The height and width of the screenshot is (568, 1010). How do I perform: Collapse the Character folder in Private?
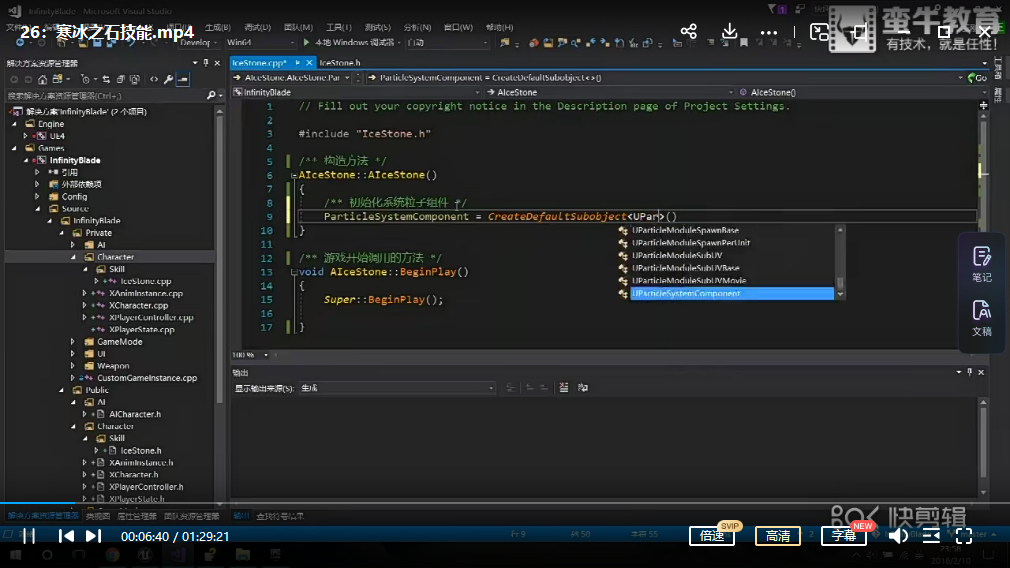tap(73, 257)
